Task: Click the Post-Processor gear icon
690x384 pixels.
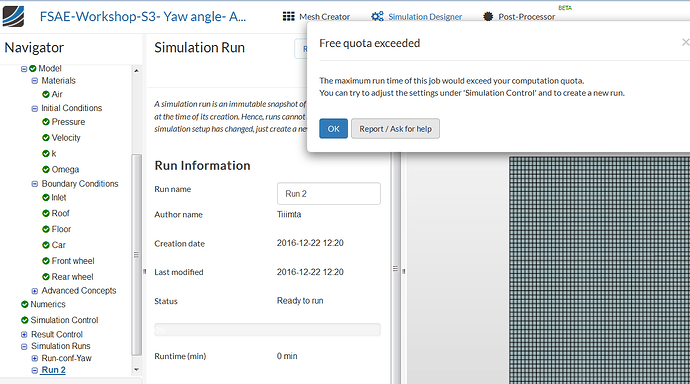Action: pos(488,16)
